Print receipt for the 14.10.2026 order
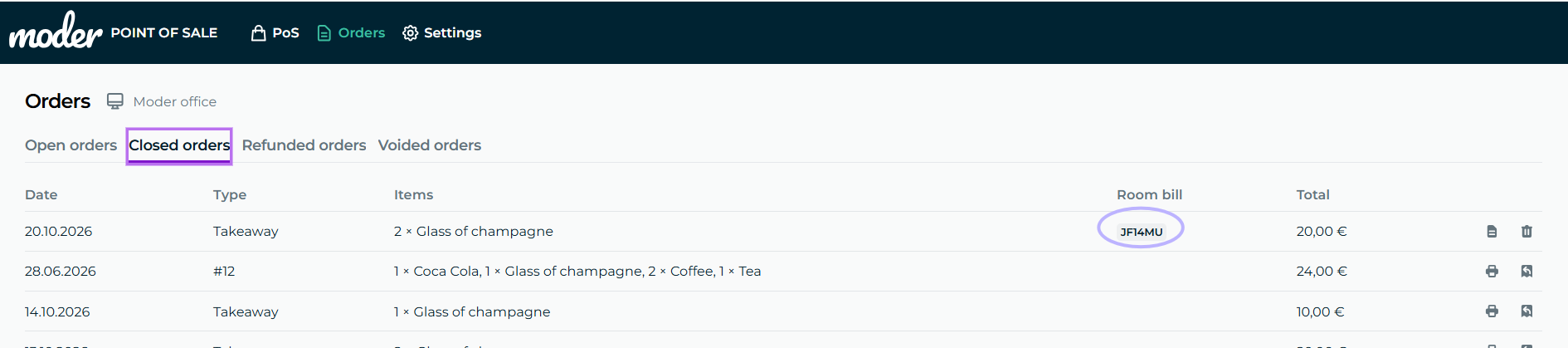 coord(1492,311)
